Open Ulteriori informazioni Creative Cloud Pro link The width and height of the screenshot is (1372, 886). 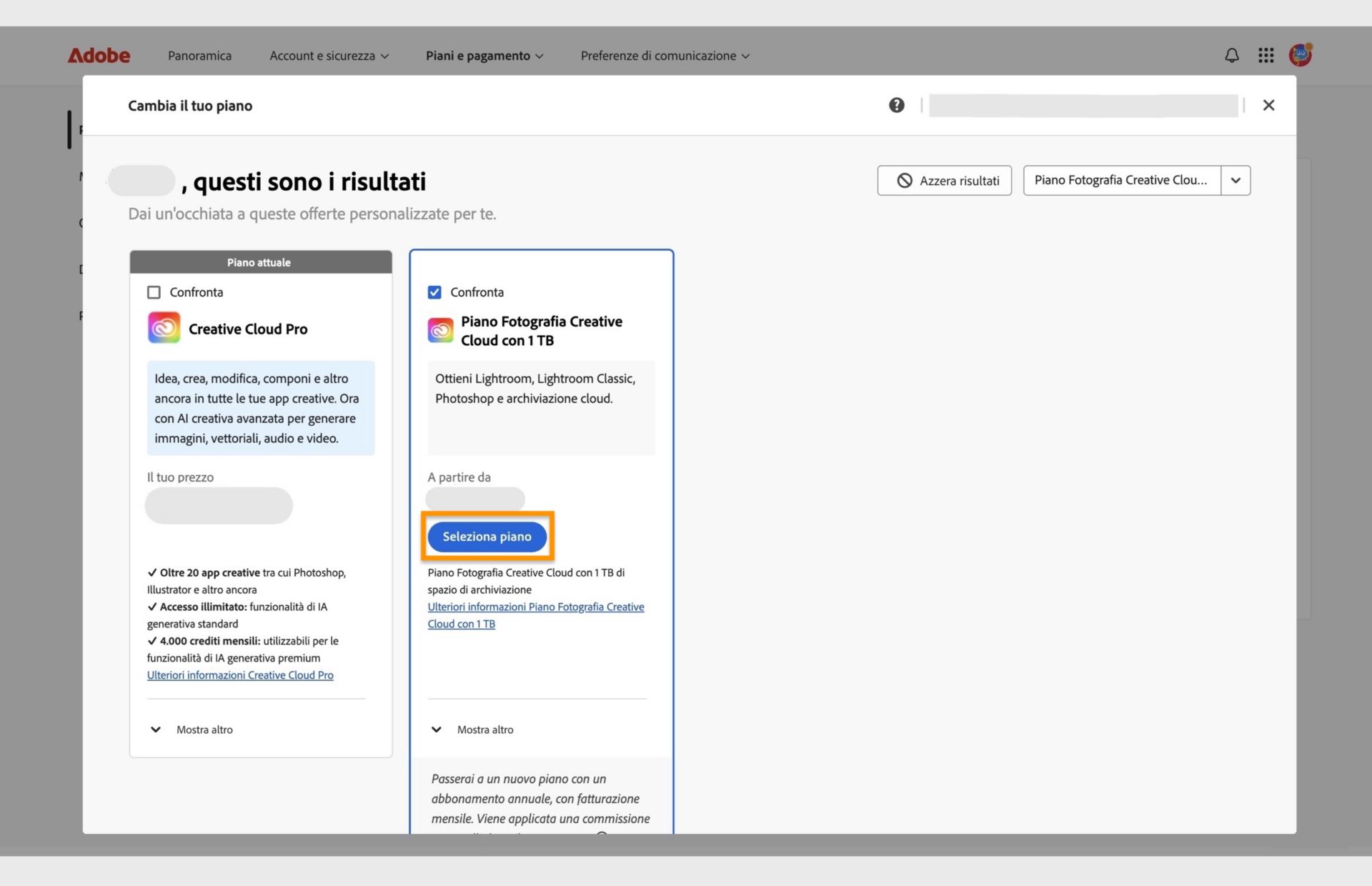click(x=240, y=675)
